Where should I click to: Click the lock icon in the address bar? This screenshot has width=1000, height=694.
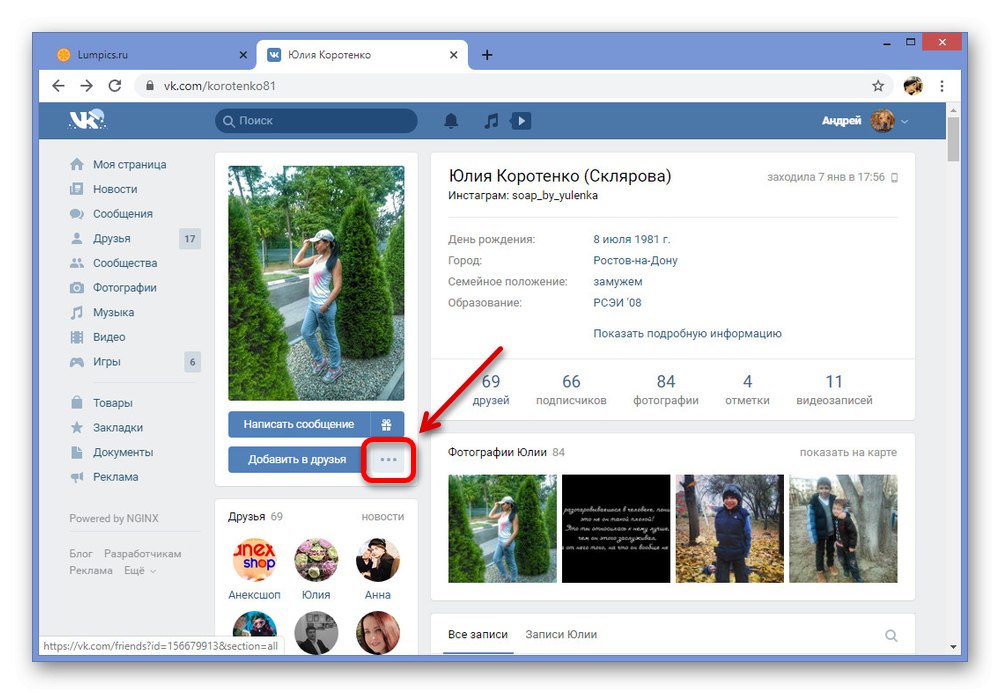[150, 85]
